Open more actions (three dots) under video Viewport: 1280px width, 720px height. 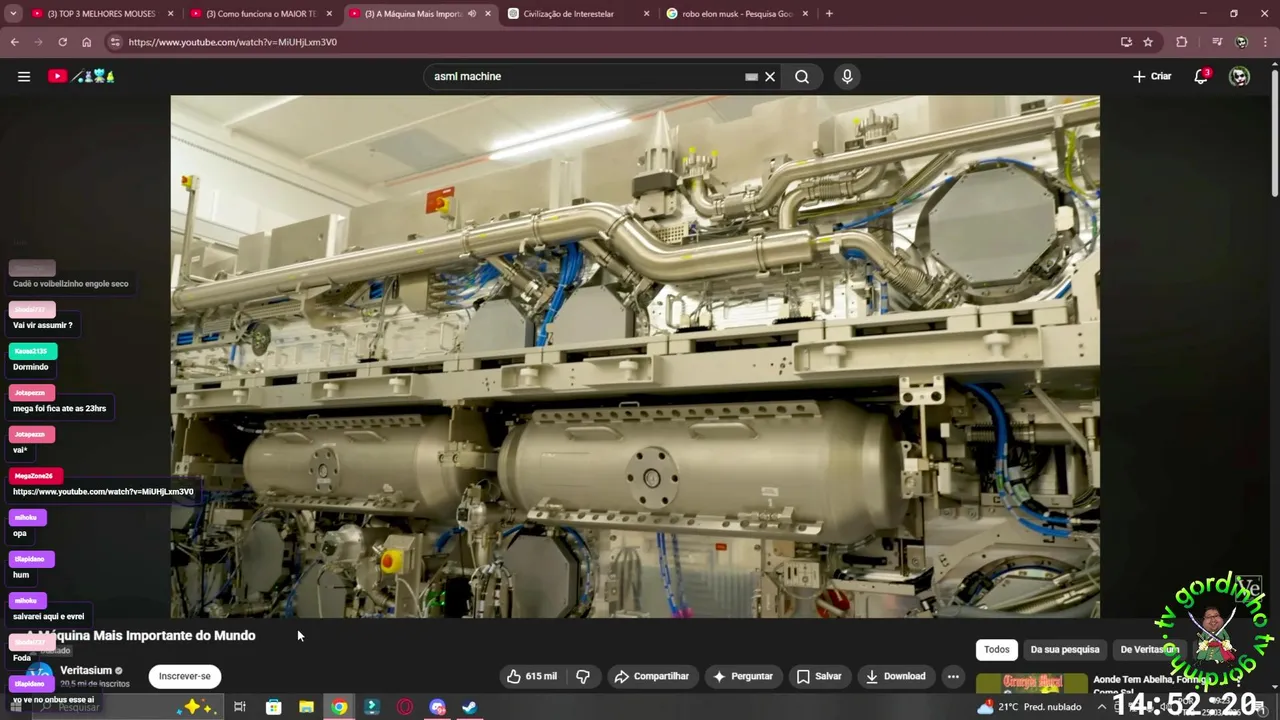[x=953, y=676]
